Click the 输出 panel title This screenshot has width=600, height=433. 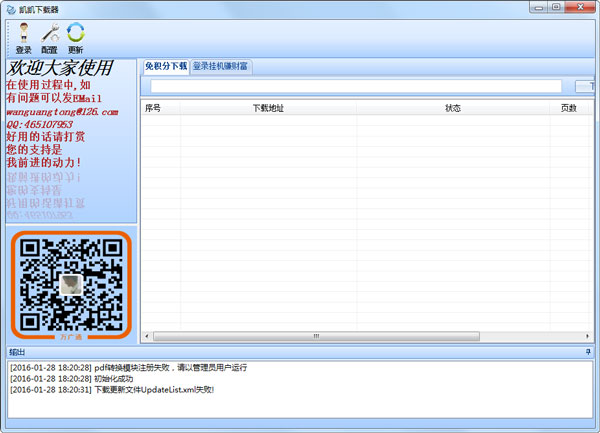pos(17,352)
